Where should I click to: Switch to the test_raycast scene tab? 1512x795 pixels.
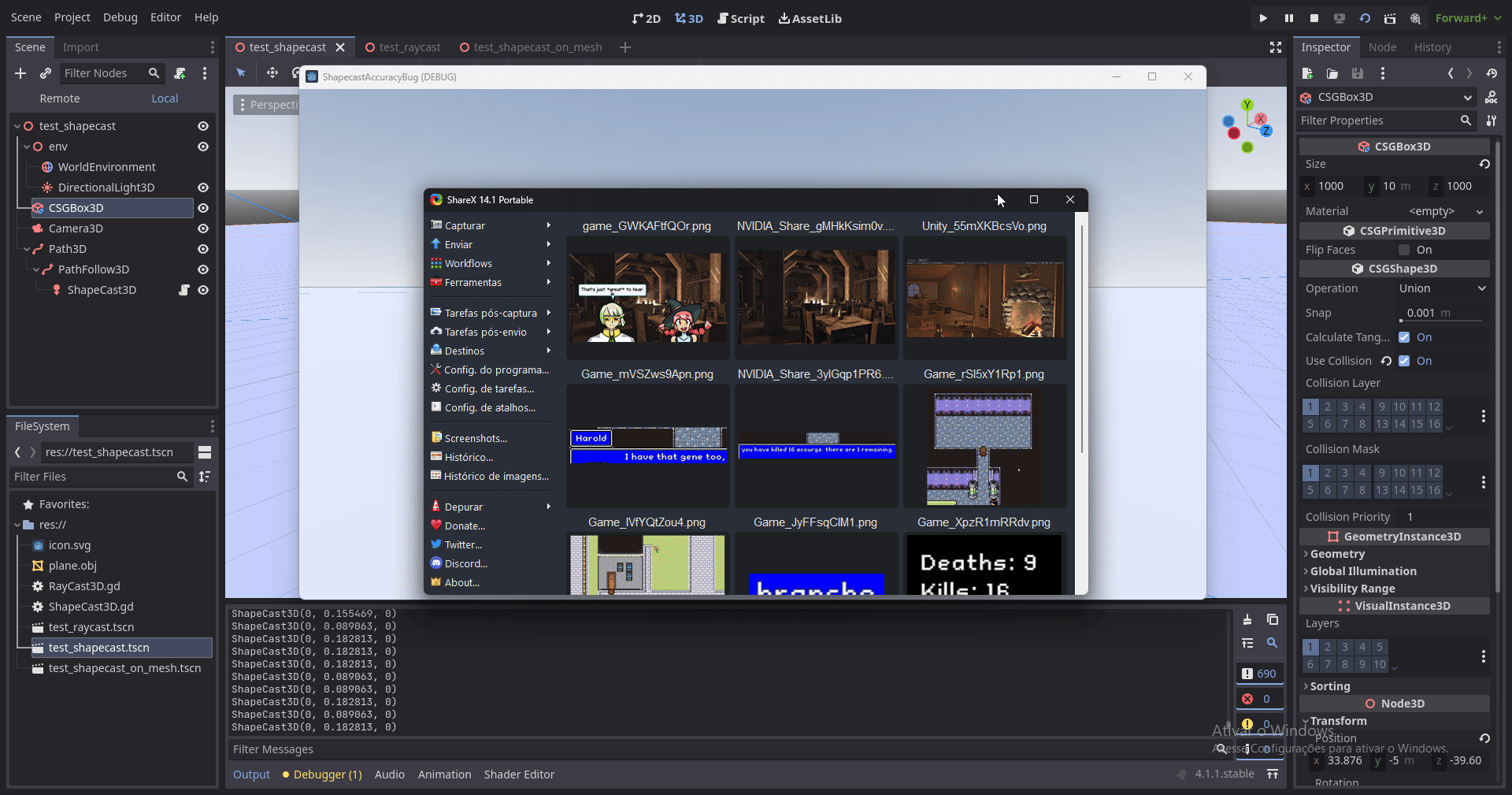[409, 46]
